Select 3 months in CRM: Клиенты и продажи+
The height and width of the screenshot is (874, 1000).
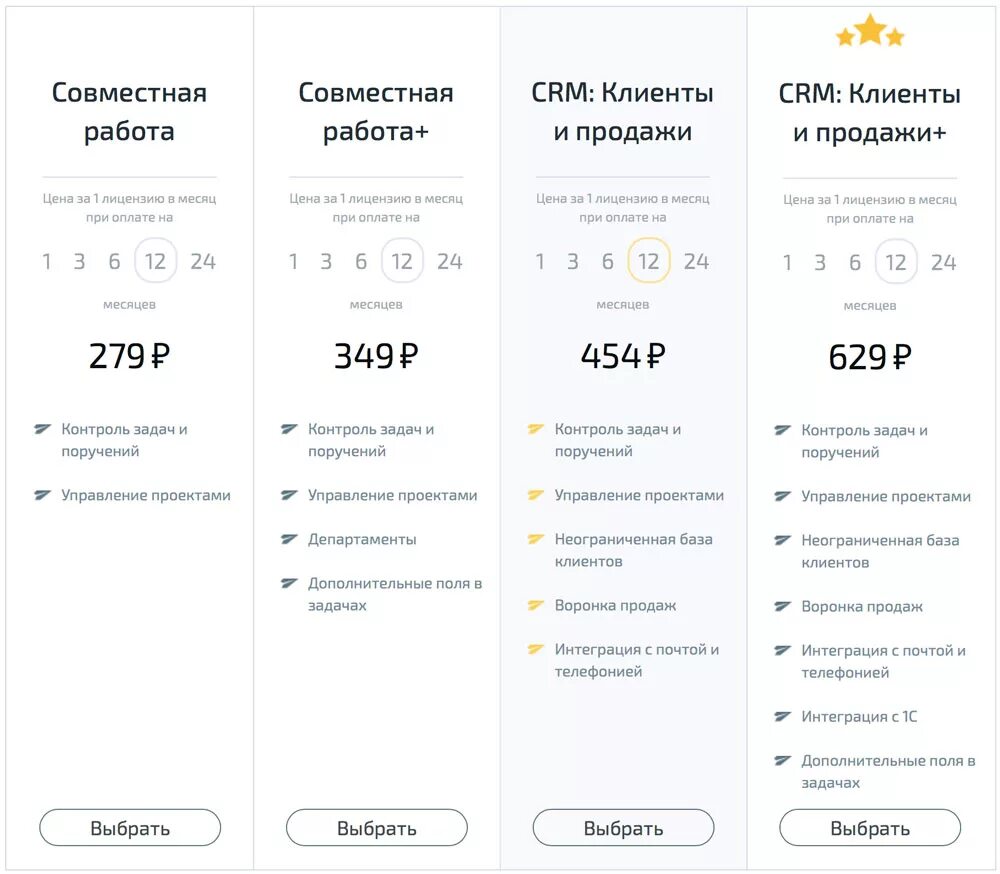820,262
